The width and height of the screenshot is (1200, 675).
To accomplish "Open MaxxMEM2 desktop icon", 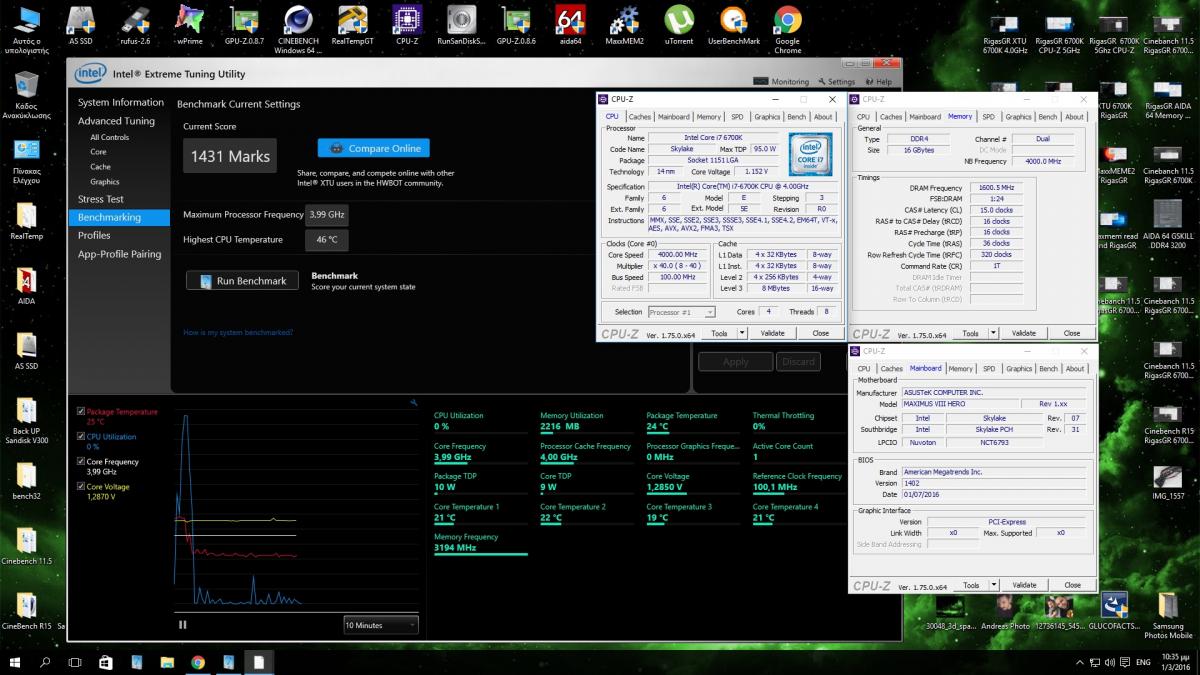I will (x=624, y=24).
